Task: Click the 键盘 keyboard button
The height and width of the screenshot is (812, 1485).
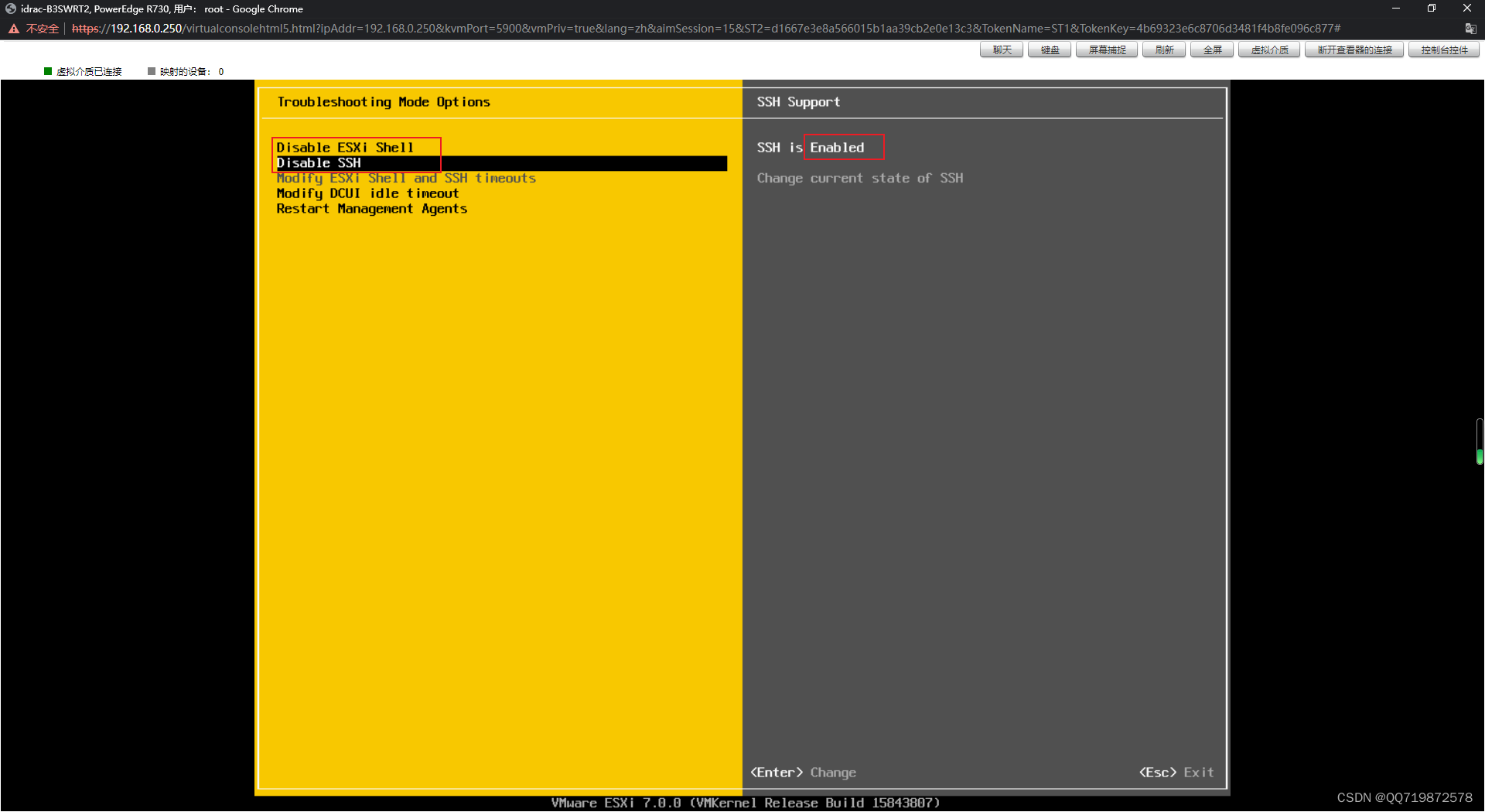Action: point(1050,50)
